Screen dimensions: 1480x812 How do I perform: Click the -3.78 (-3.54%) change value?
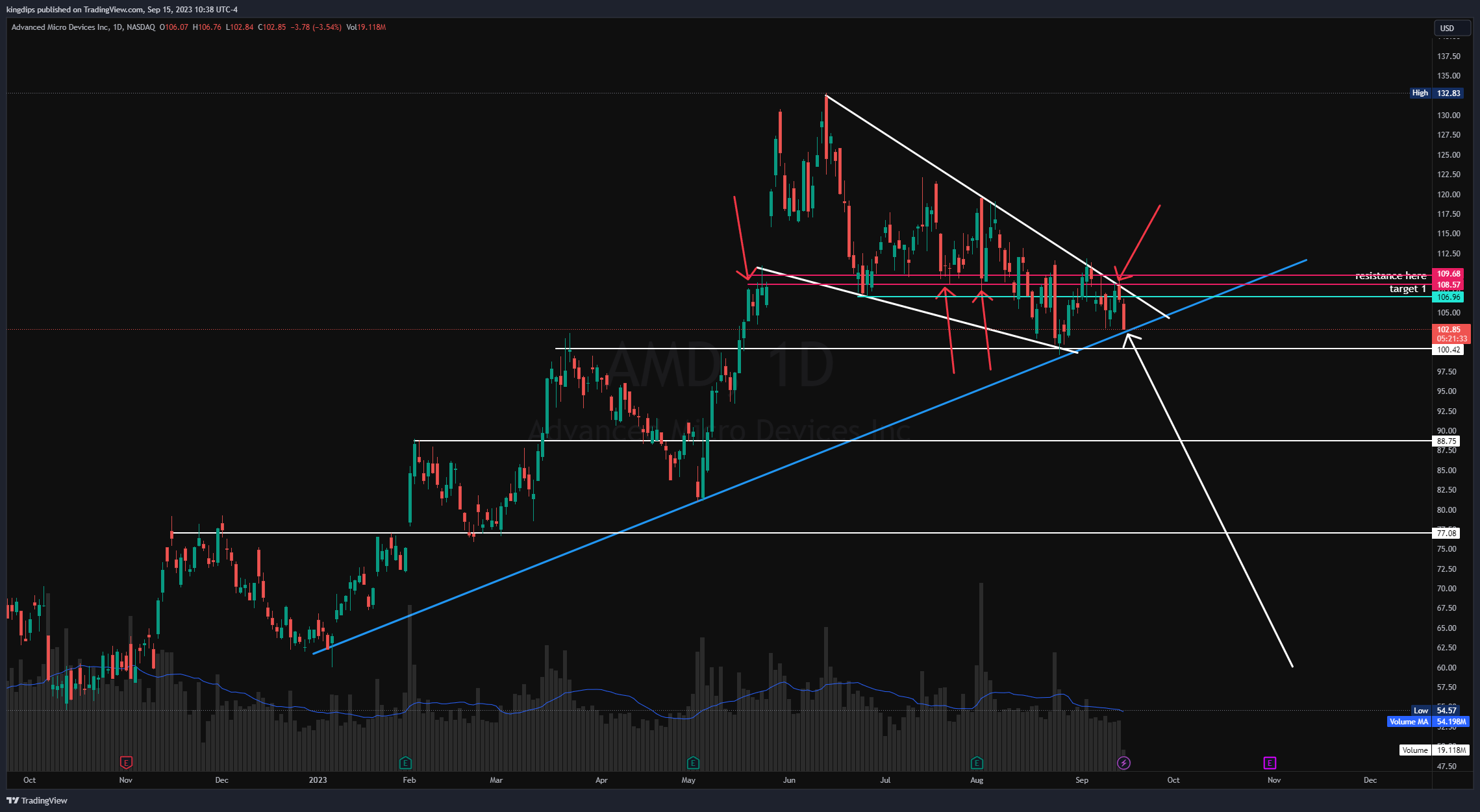(x=316, y=27)
